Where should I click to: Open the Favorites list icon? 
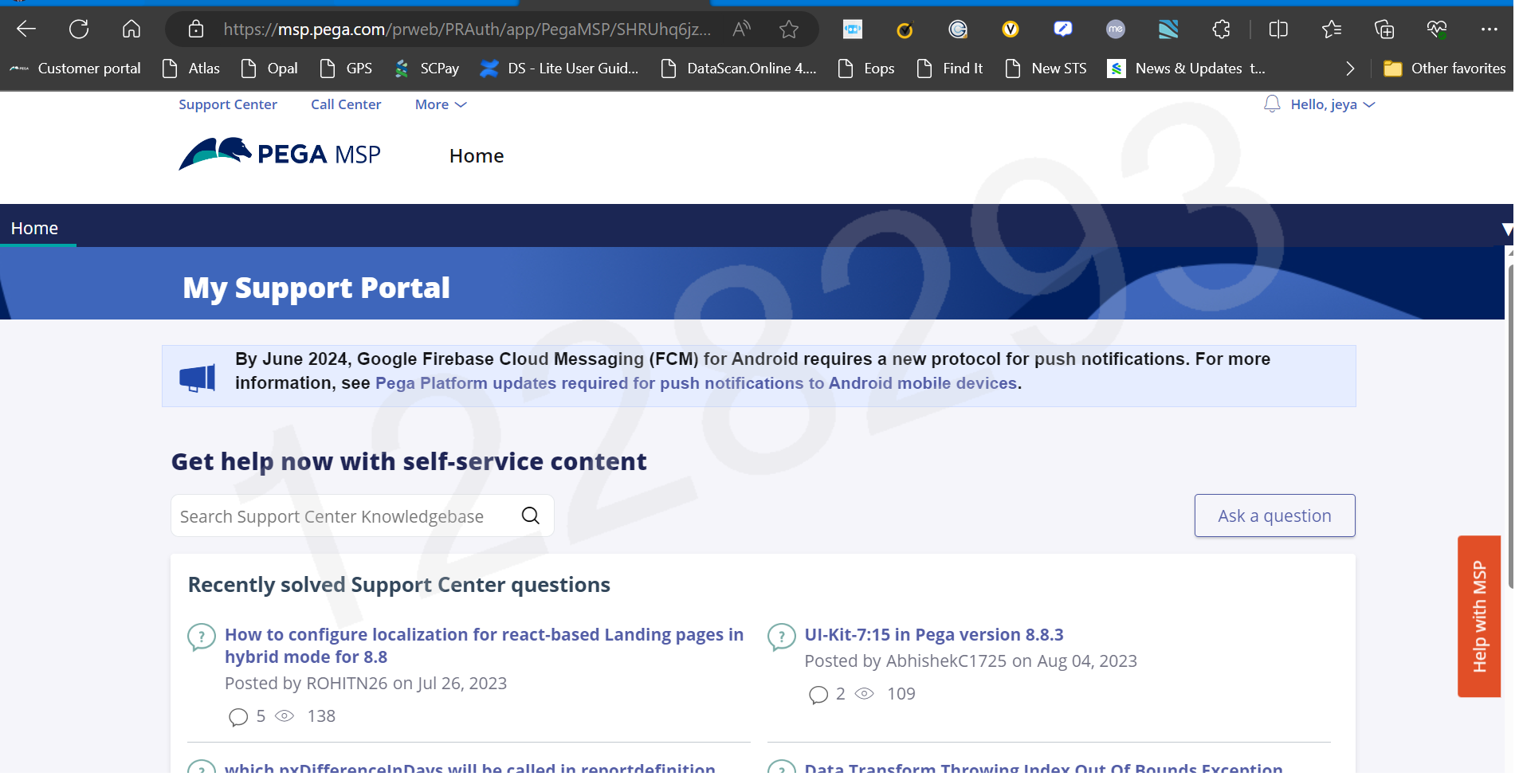pyautogui.click(x=1332, y=29)
